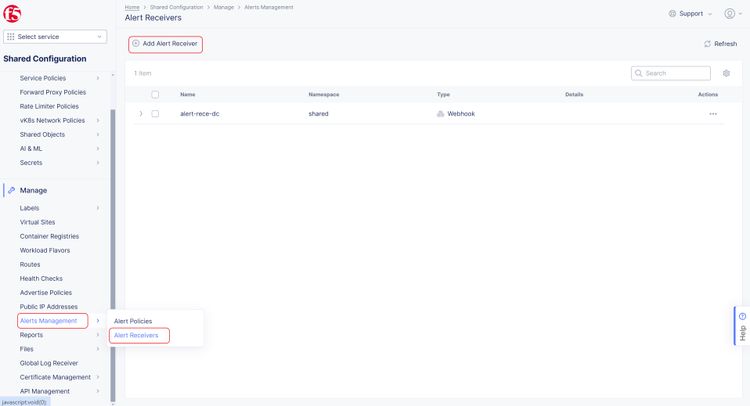Viewport: 750px width, 406px height.
Task: Expand Service Policies submenu arrow
Action: point(98,78)
